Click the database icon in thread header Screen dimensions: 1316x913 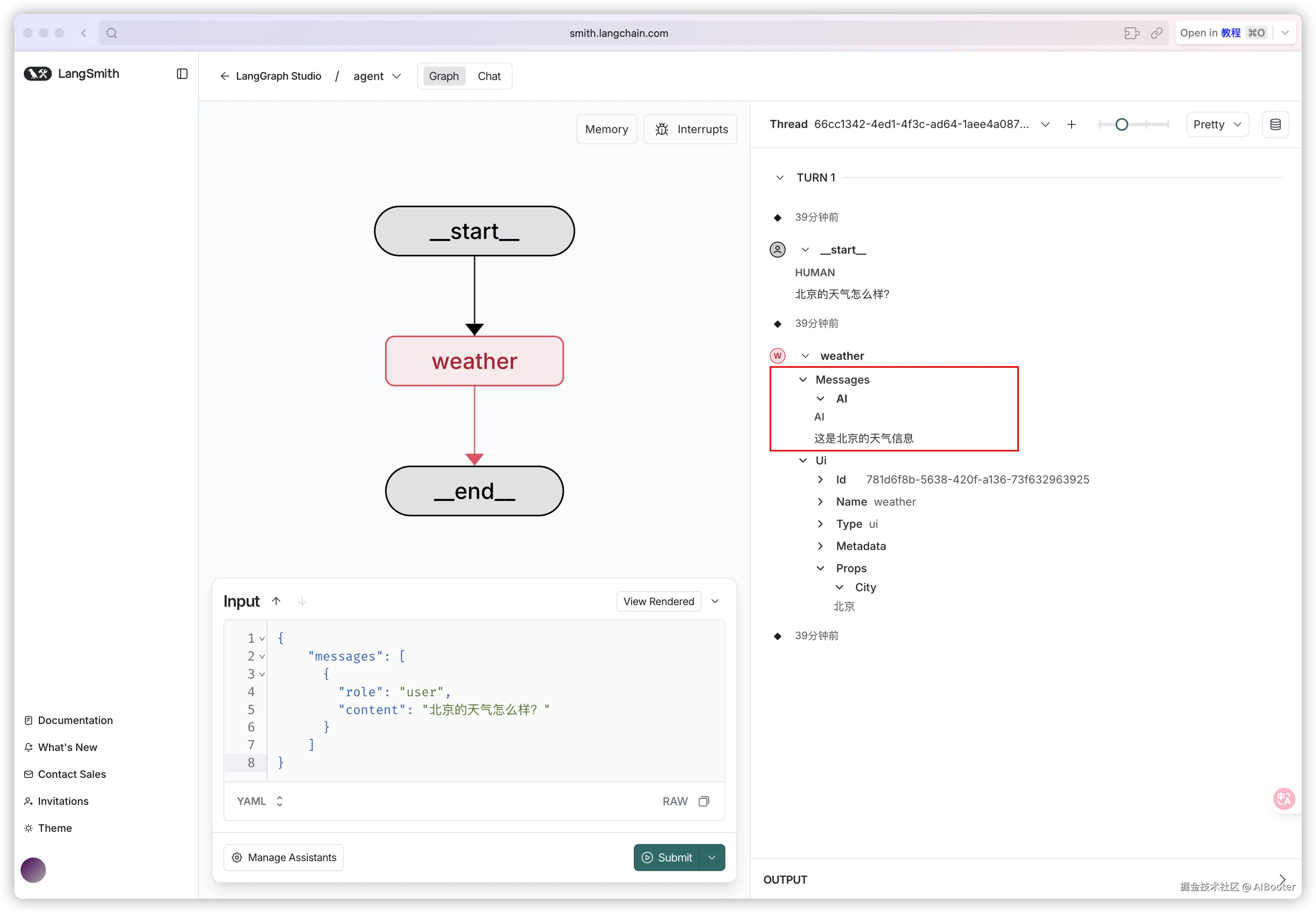pos(1275,125)
